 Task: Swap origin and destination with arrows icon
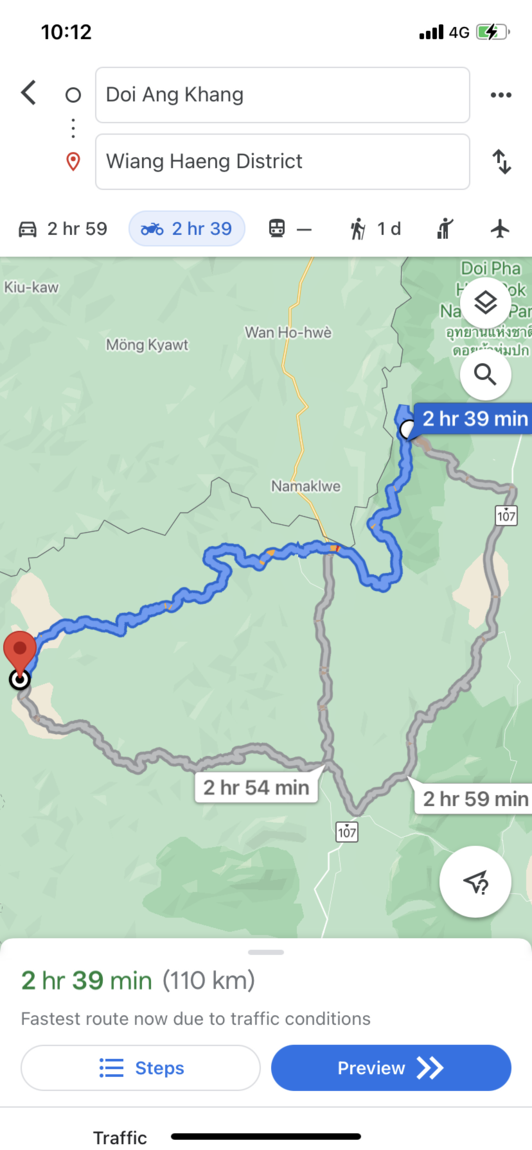tap(502, 161)
